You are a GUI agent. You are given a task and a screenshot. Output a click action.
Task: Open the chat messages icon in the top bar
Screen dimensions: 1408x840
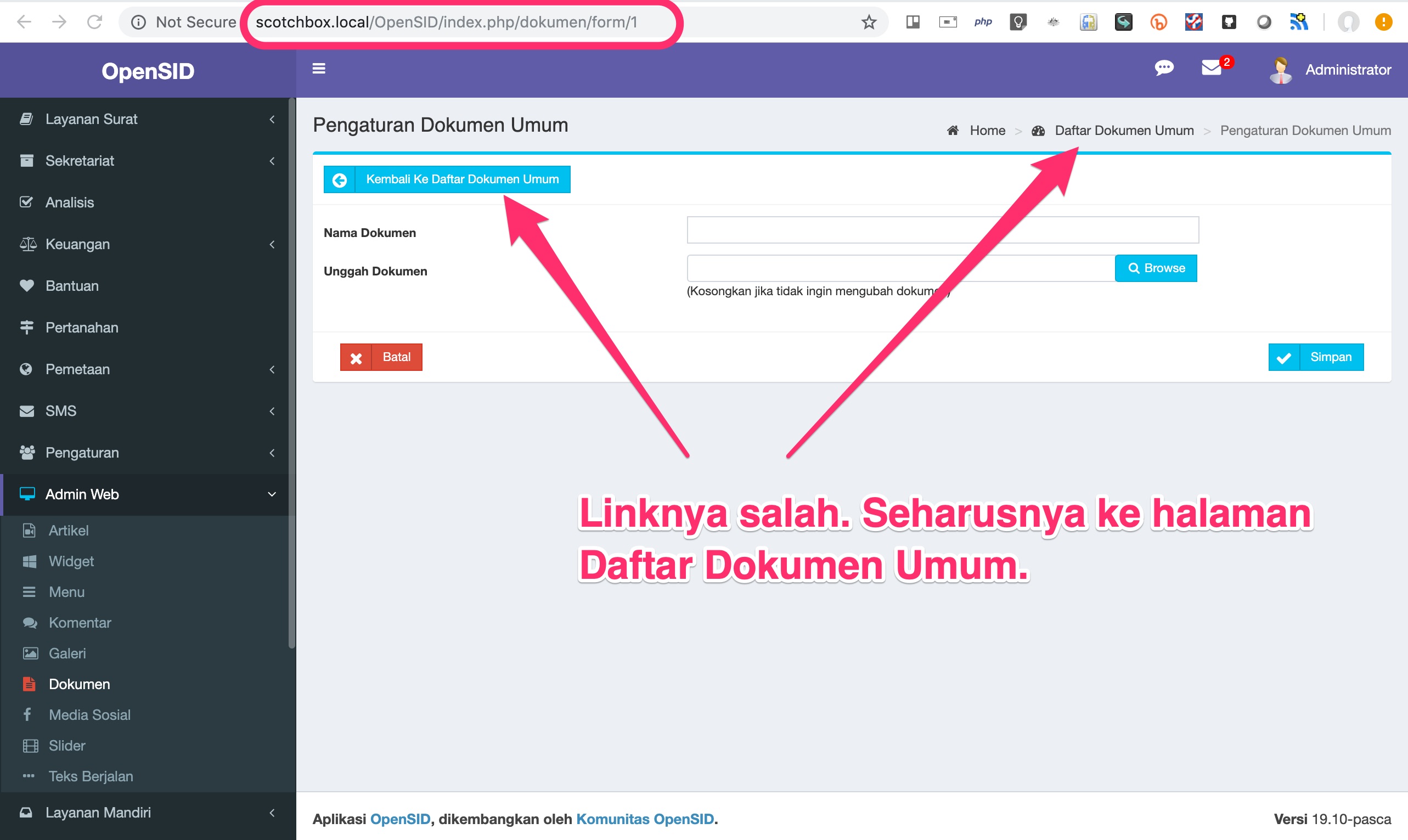click(x=1164, y=69)
